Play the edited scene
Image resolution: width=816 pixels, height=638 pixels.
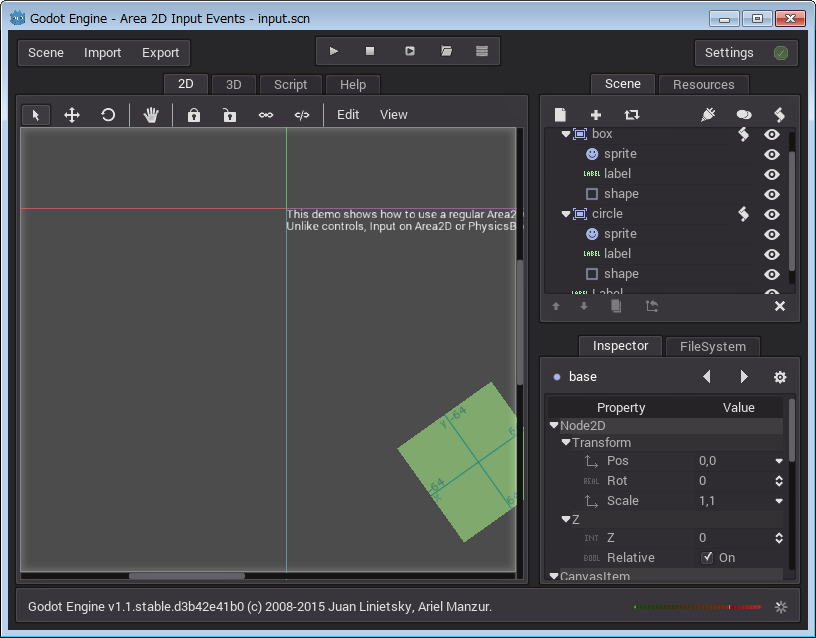tap(410, 51)
